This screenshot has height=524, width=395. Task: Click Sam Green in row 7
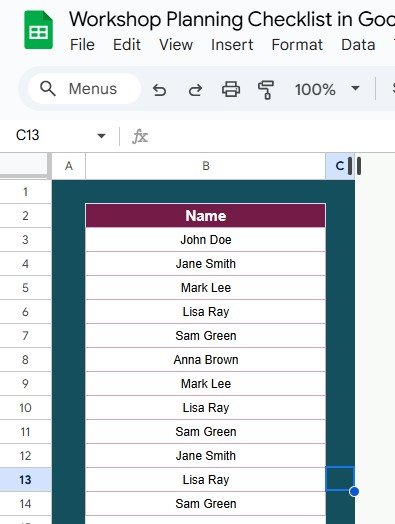[x=206, y=336]
